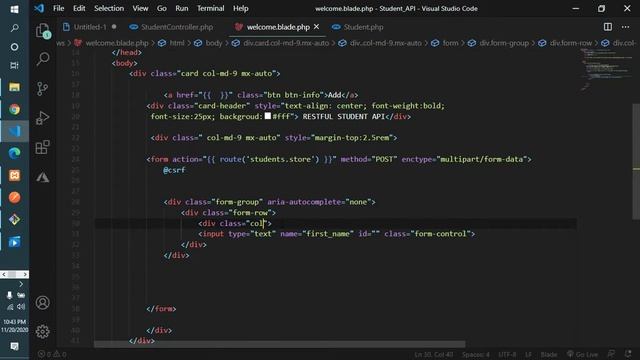
Task: Open the Selection menu
Action: [x=109, y=8]
